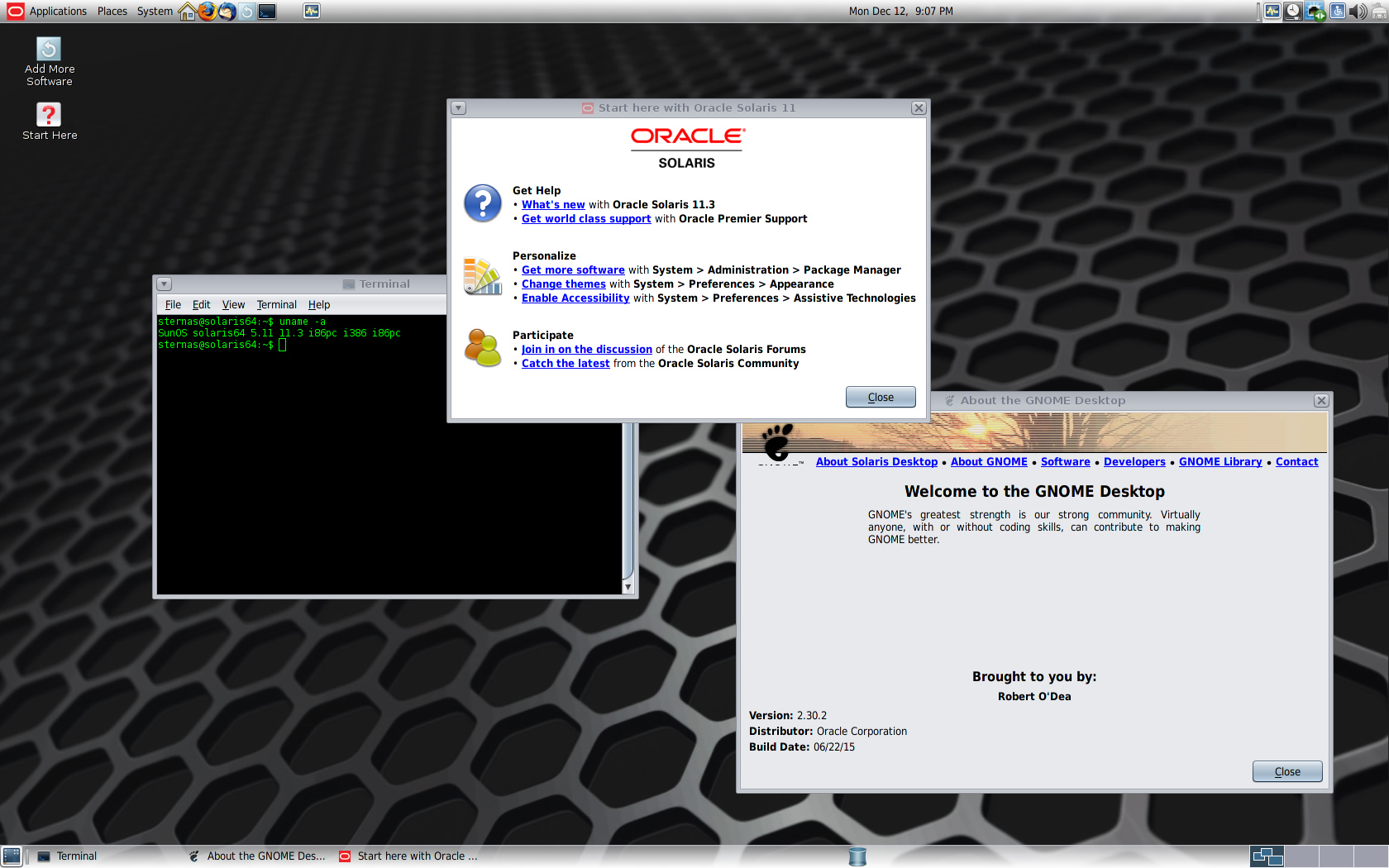The image size is (1389, 868).
Task: Open the Software link in the GNOME window
Action: [1065, 461]
